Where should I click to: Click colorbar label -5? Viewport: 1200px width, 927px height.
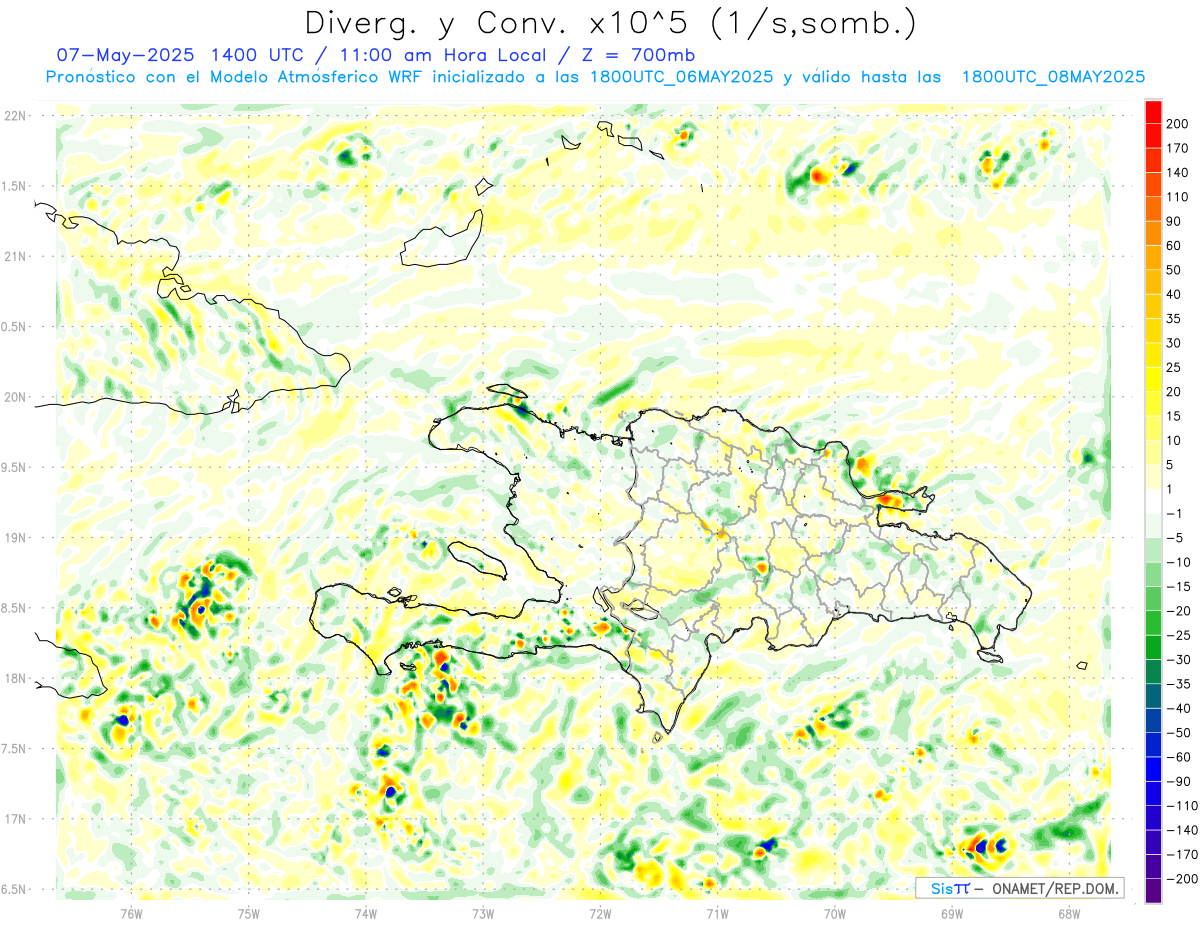1174,538
